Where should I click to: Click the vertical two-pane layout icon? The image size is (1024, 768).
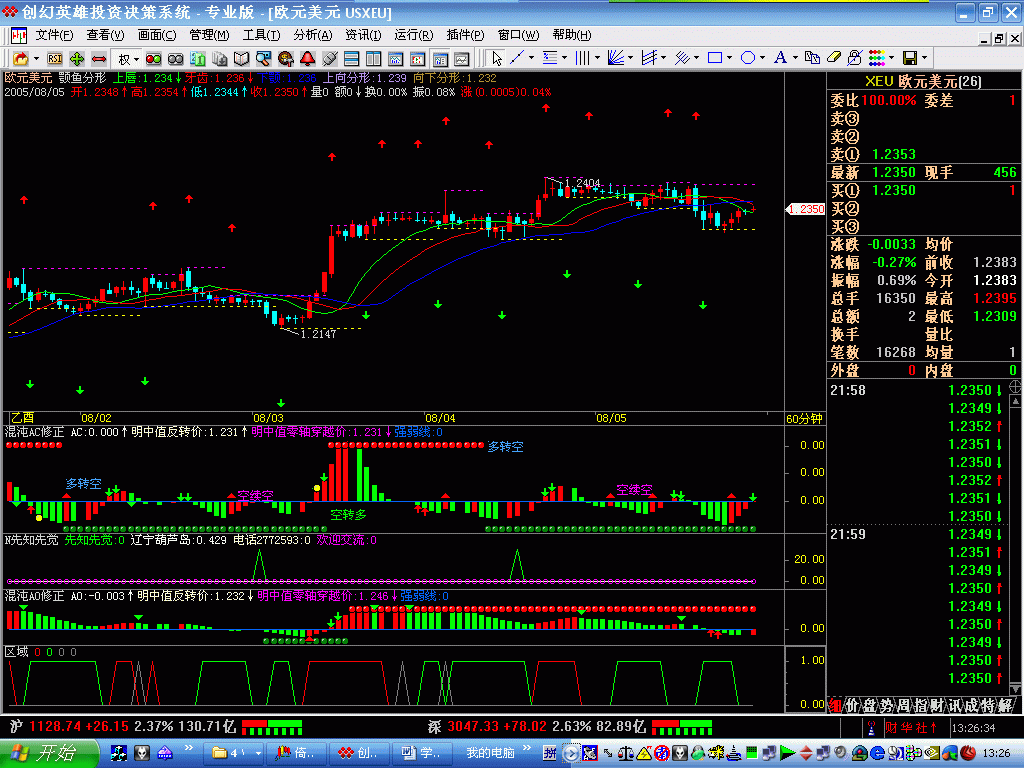pos(374,59)
